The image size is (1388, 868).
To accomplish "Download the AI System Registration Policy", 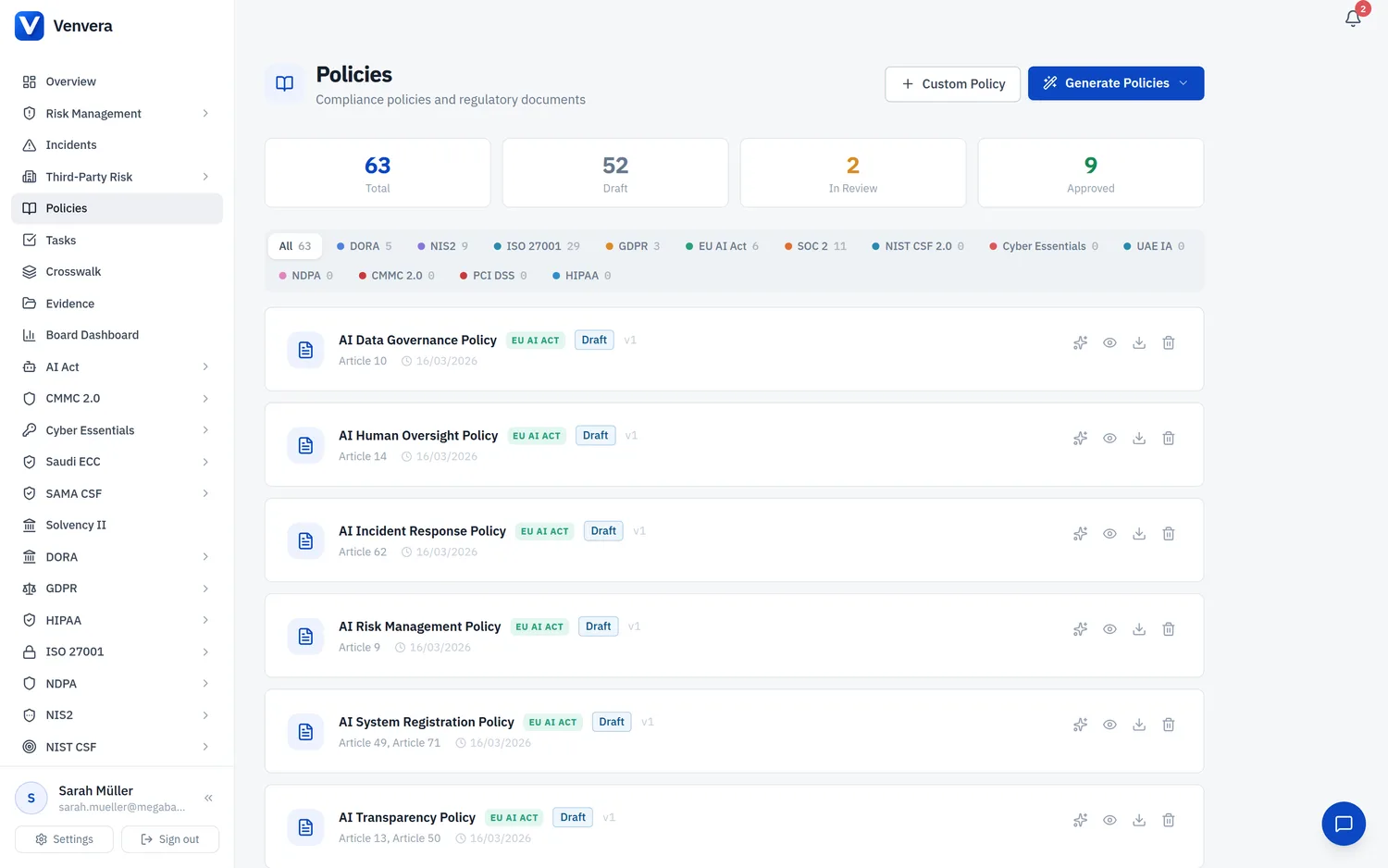I will pos(1139,725).
